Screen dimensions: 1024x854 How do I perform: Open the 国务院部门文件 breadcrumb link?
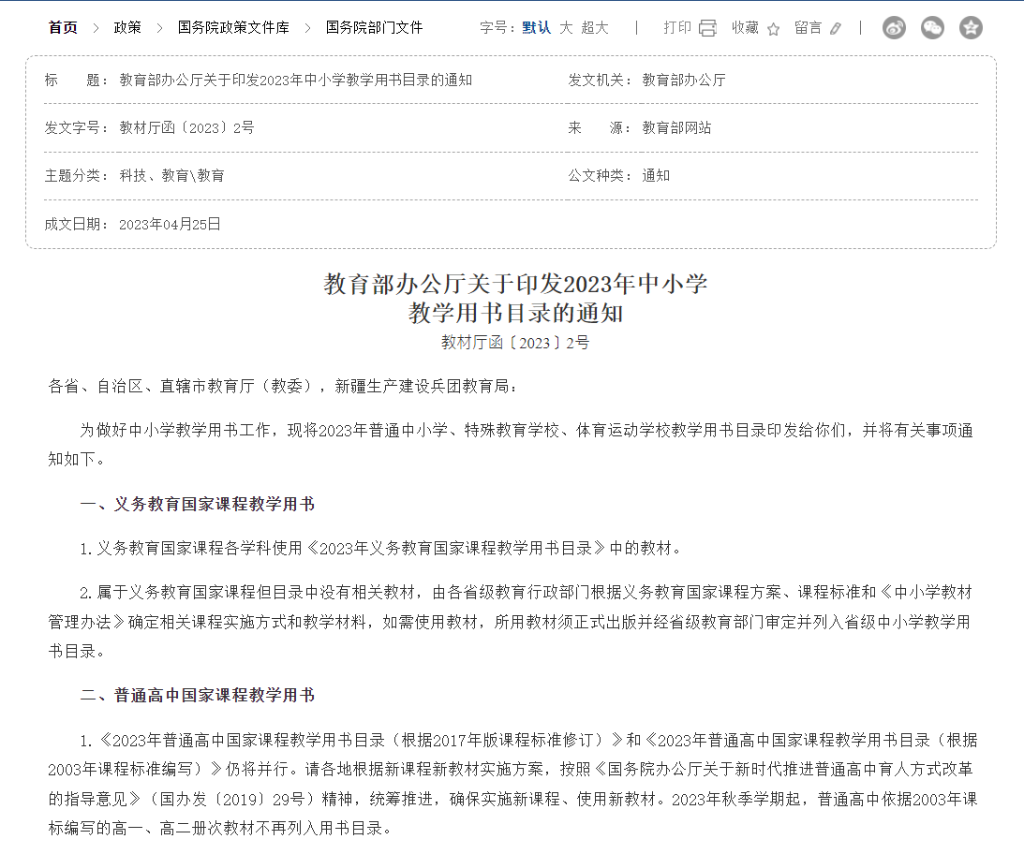pyautogui.click(x=372, y=28)
